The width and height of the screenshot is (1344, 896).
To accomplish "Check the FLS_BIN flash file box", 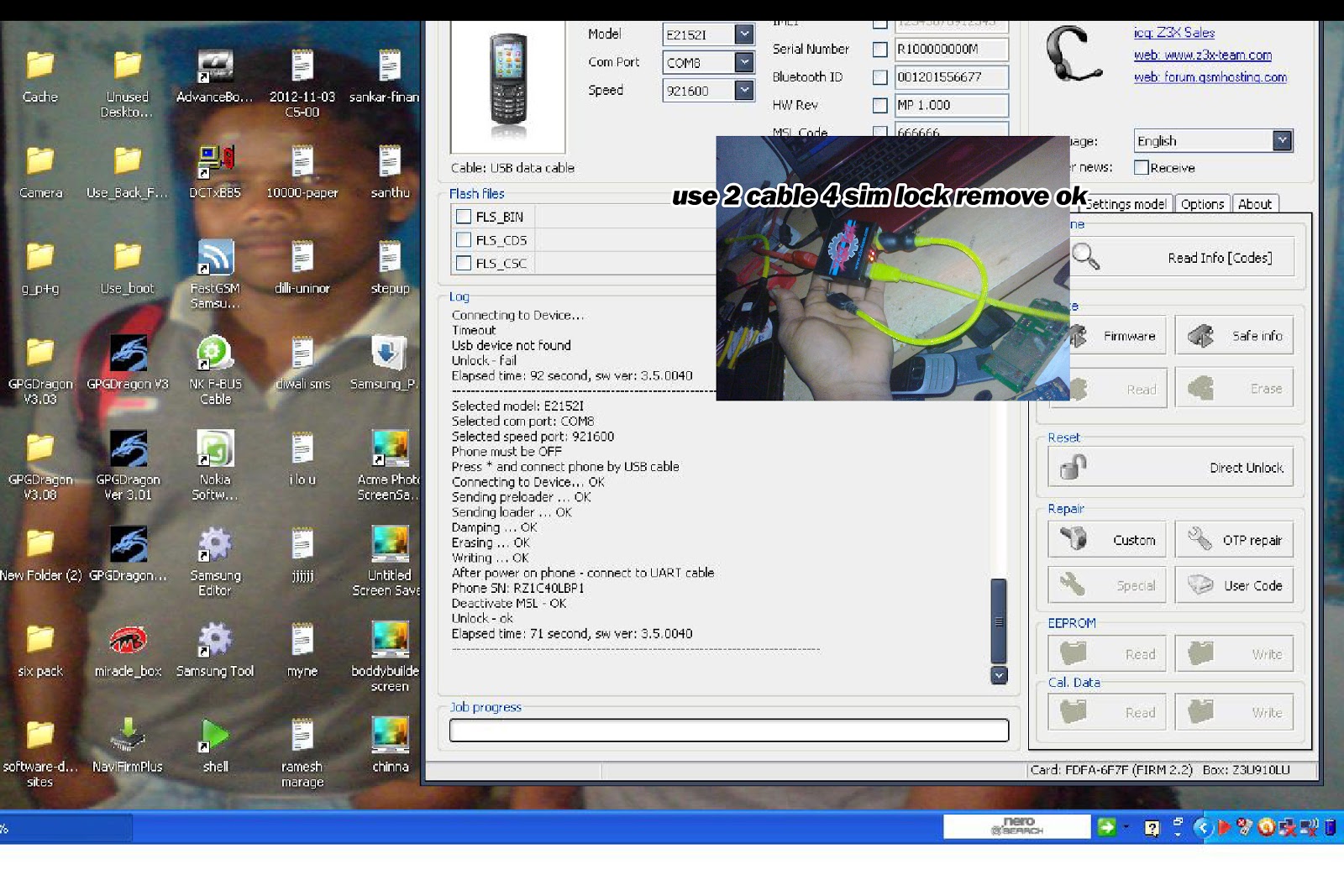I will click(x=463, y=217).
